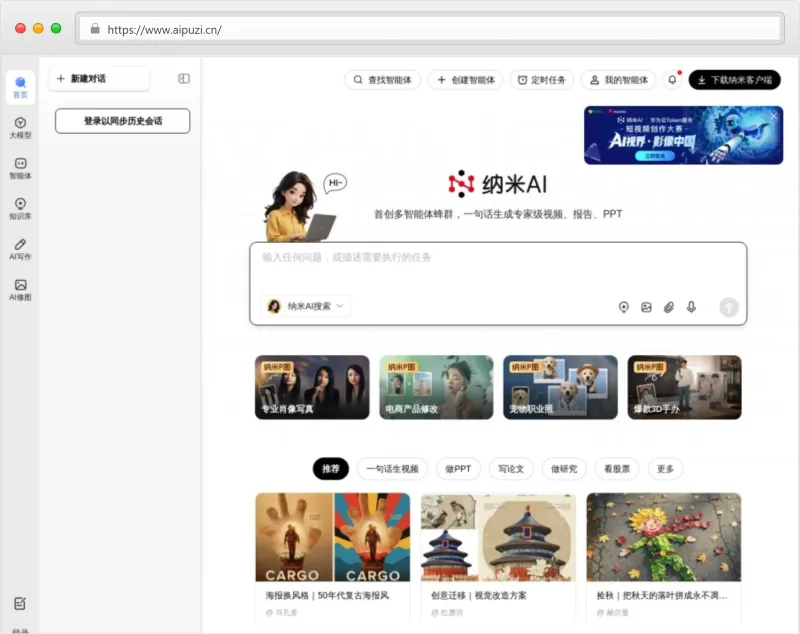
Task: Click the lock icon in the address bar
Action: pyautogui.click(x=95, y=29)
